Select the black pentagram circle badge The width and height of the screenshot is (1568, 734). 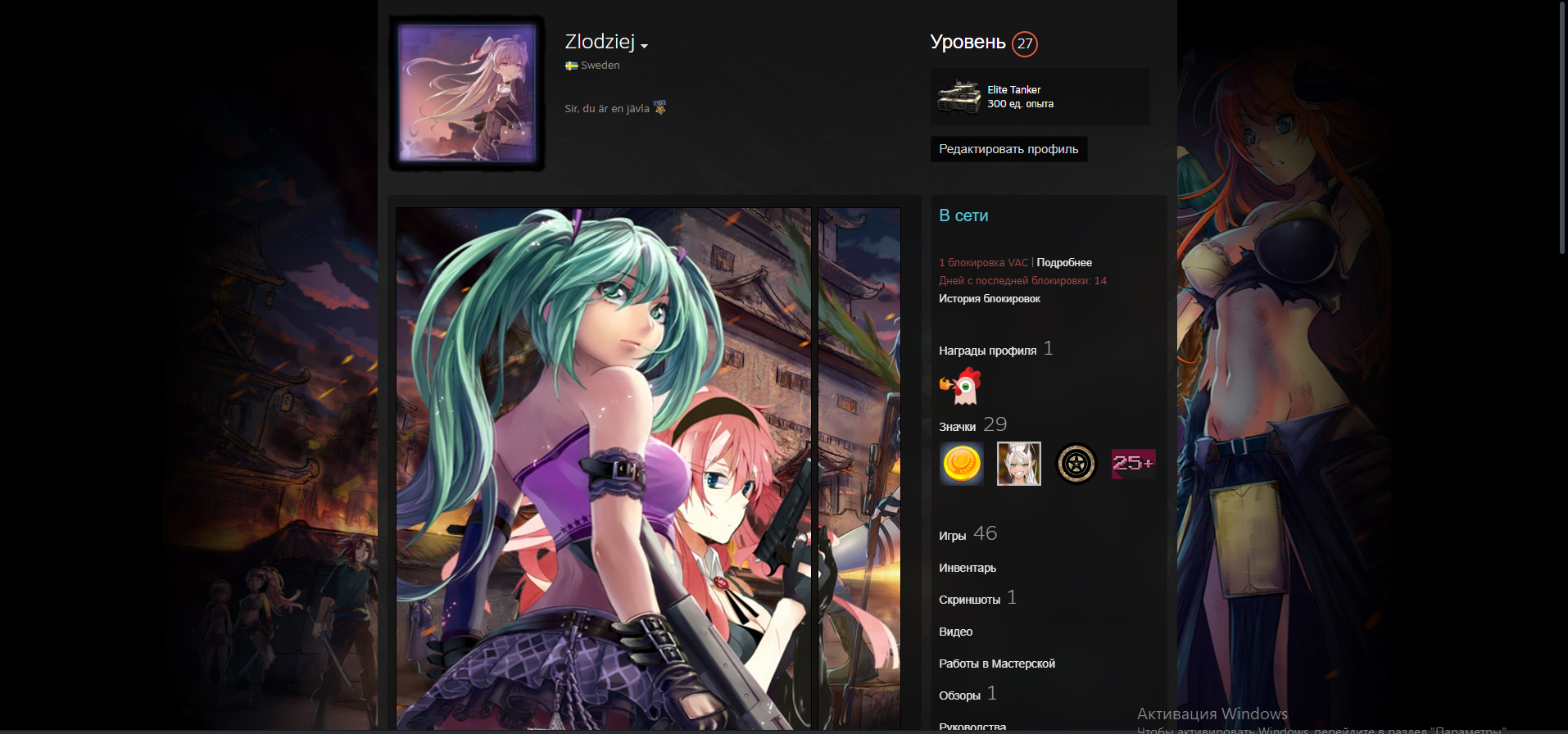tap(1076, 464)
